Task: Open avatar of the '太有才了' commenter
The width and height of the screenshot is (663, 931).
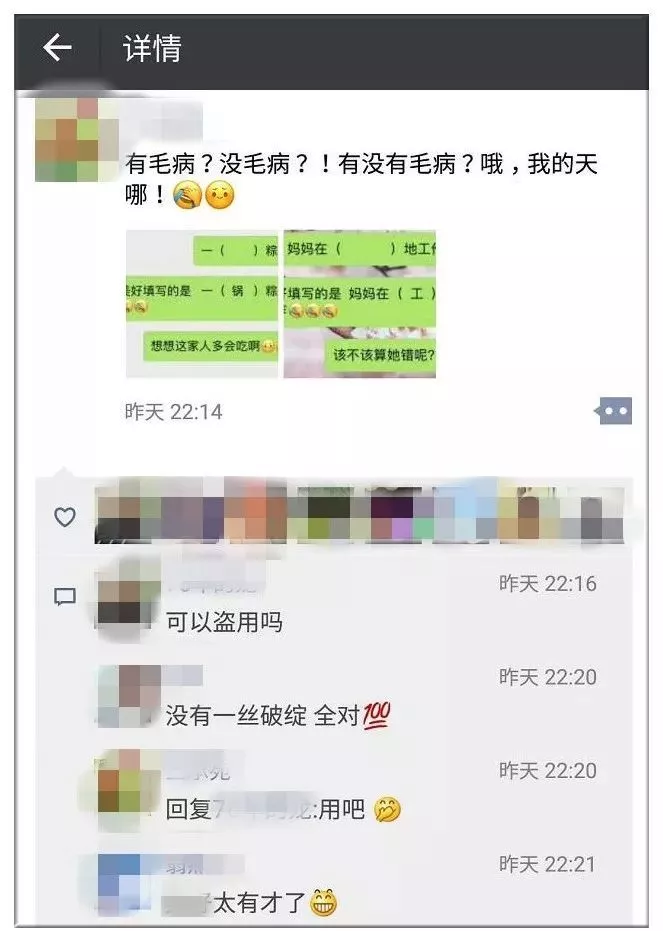Action: [117, 885]
